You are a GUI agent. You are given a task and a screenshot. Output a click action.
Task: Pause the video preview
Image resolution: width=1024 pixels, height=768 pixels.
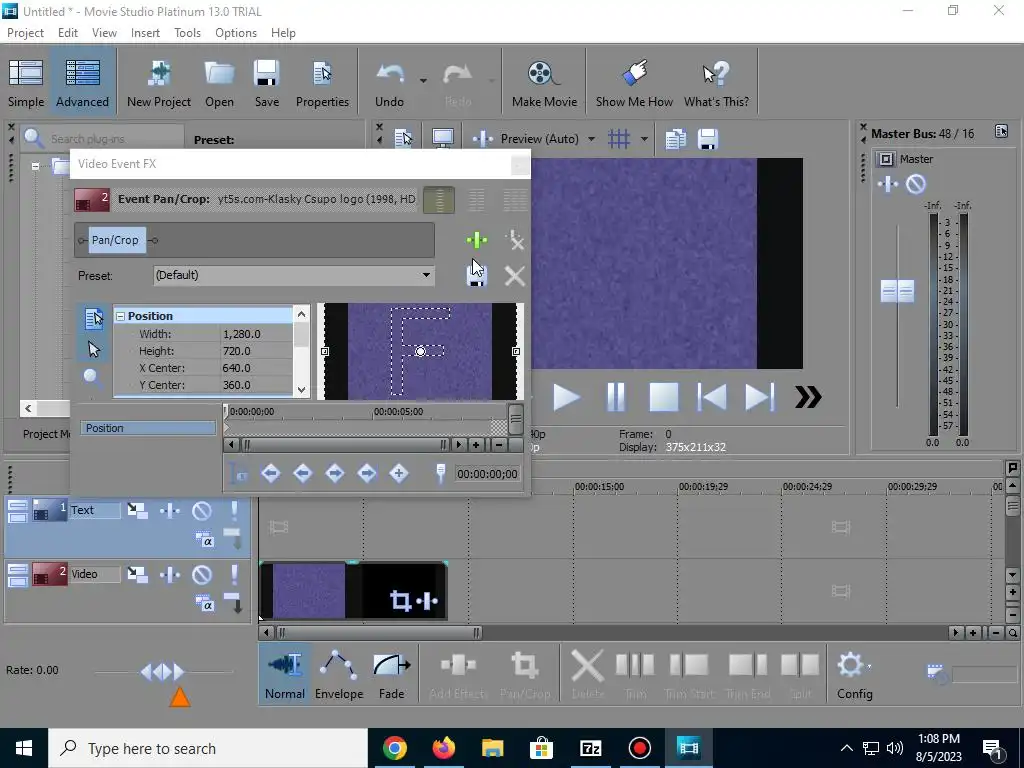[x=615, y=397]
